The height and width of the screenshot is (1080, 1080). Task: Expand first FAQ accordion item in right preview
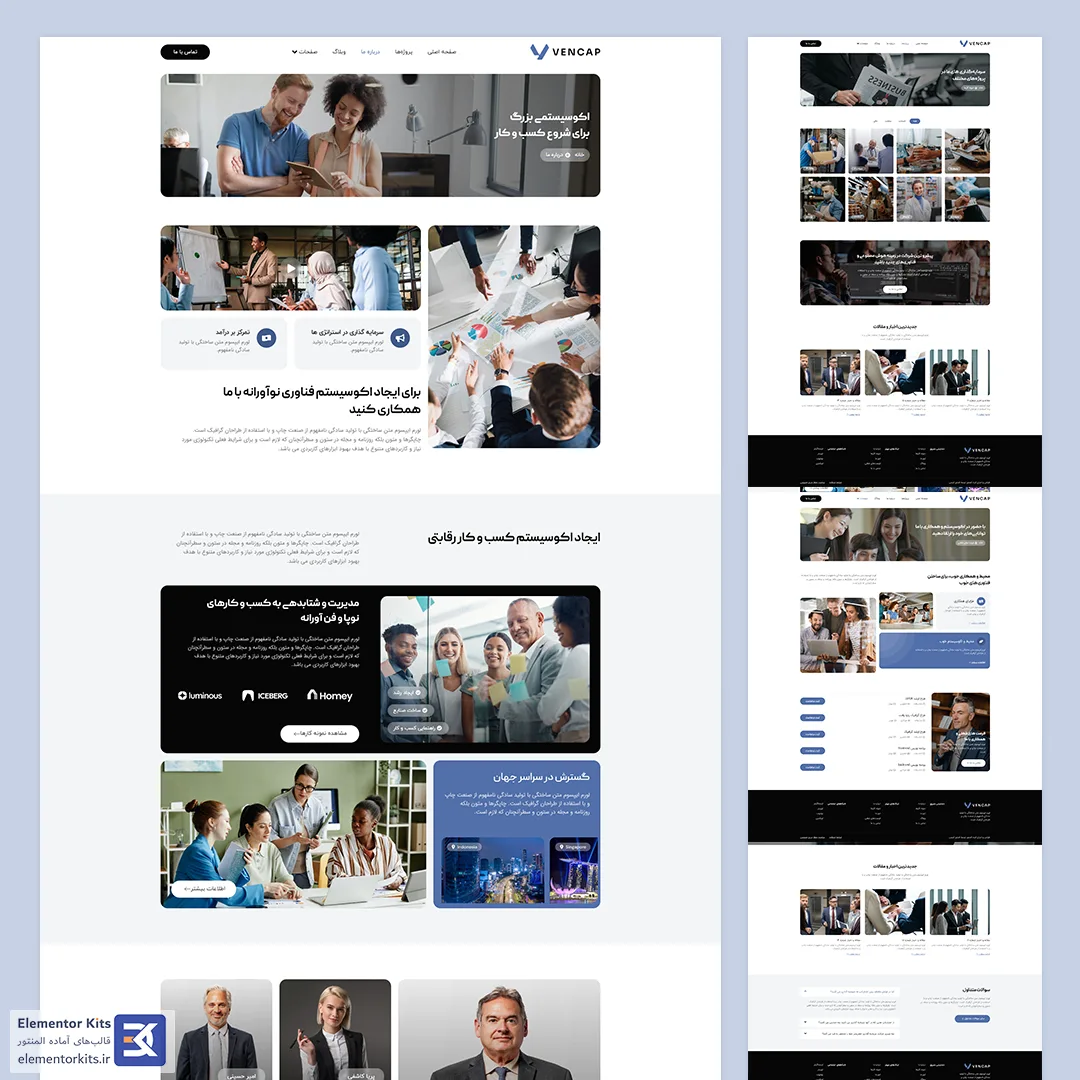click(850, 992)
